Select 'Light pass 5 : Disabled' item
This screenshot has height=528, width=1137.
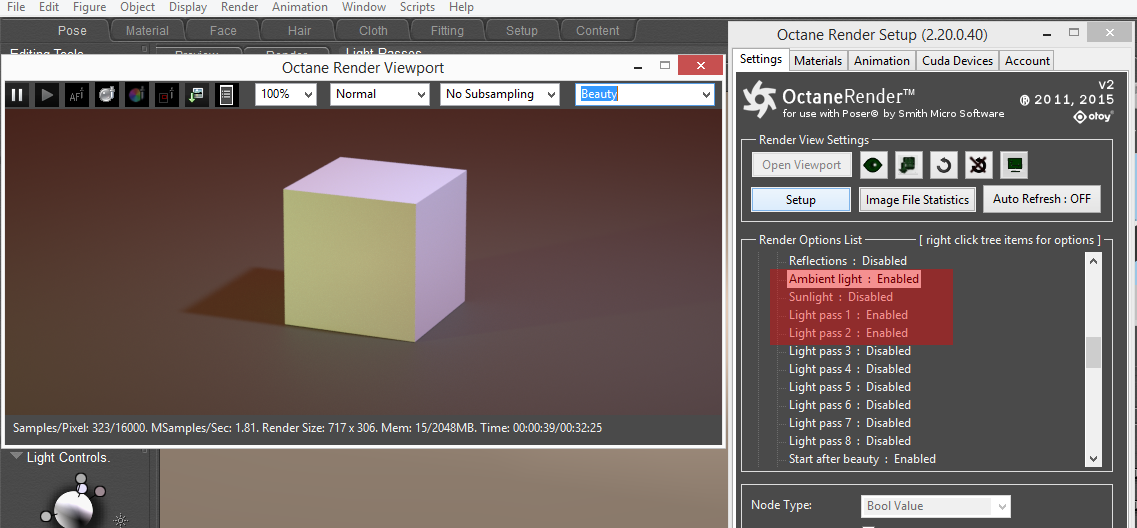click(849, 387)
